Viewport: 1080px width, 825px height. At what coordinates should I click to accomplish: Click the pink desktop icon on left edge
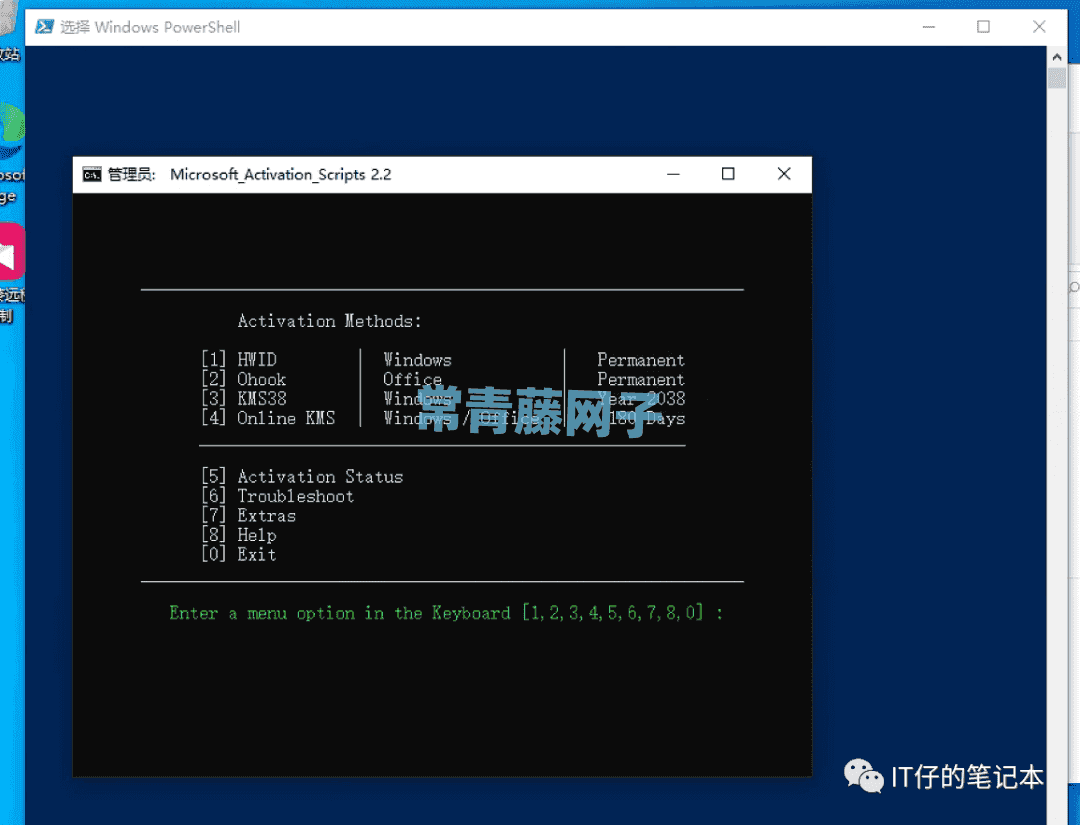[x=12, y=251]
